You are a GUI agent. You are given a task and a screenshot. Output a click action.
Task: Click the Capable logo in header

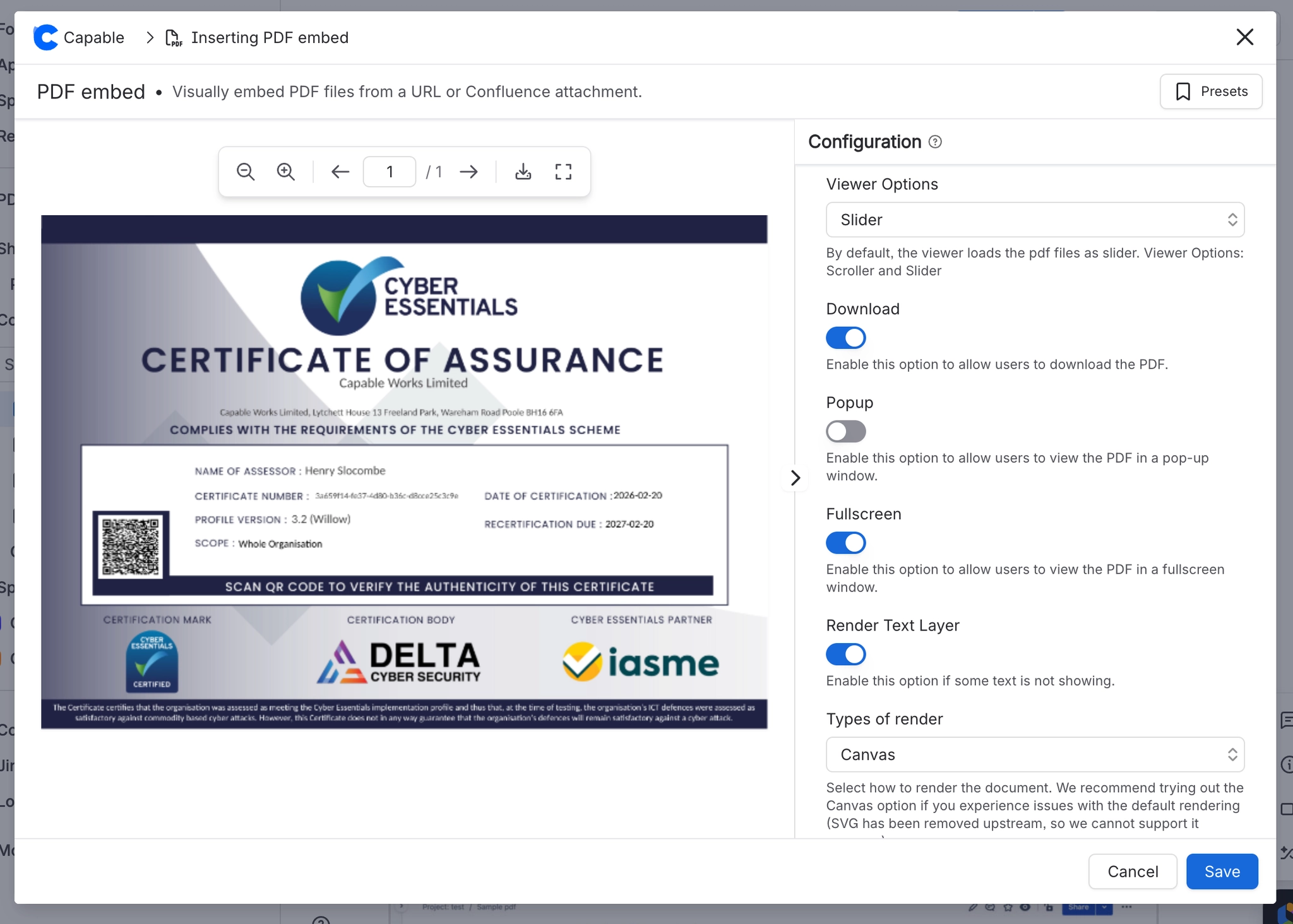[x=45, y=37]
